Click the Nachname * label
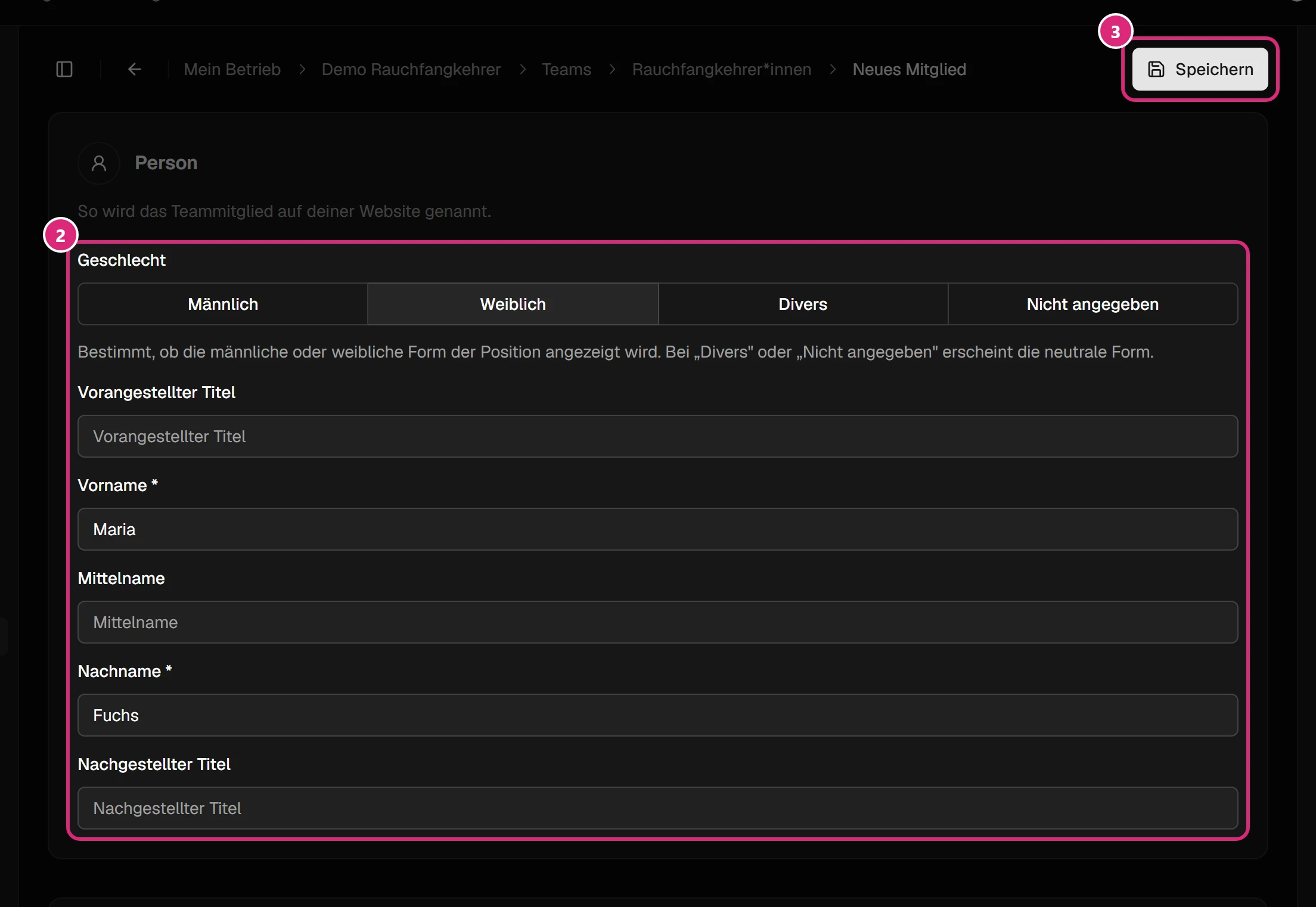The width and height of the screenshot is (1316, 907). click(x=125, y=671)
